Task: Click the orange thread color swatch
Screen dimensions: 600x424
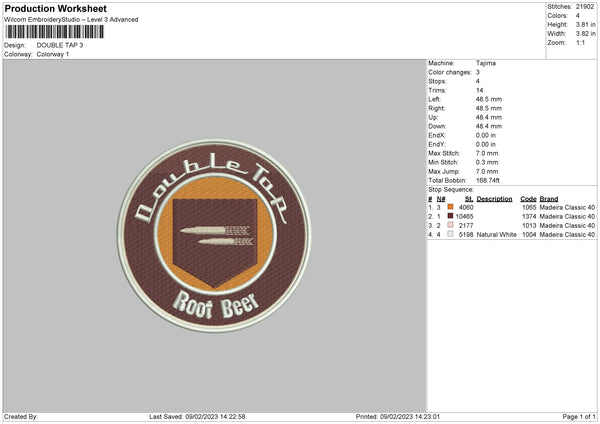Action: pos(450,207)
